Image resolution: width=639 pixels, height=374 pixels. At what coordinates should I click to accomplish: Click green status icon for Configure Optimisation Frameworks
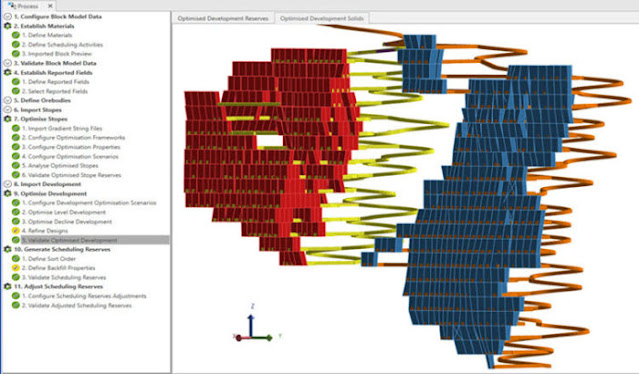[16, 138]
